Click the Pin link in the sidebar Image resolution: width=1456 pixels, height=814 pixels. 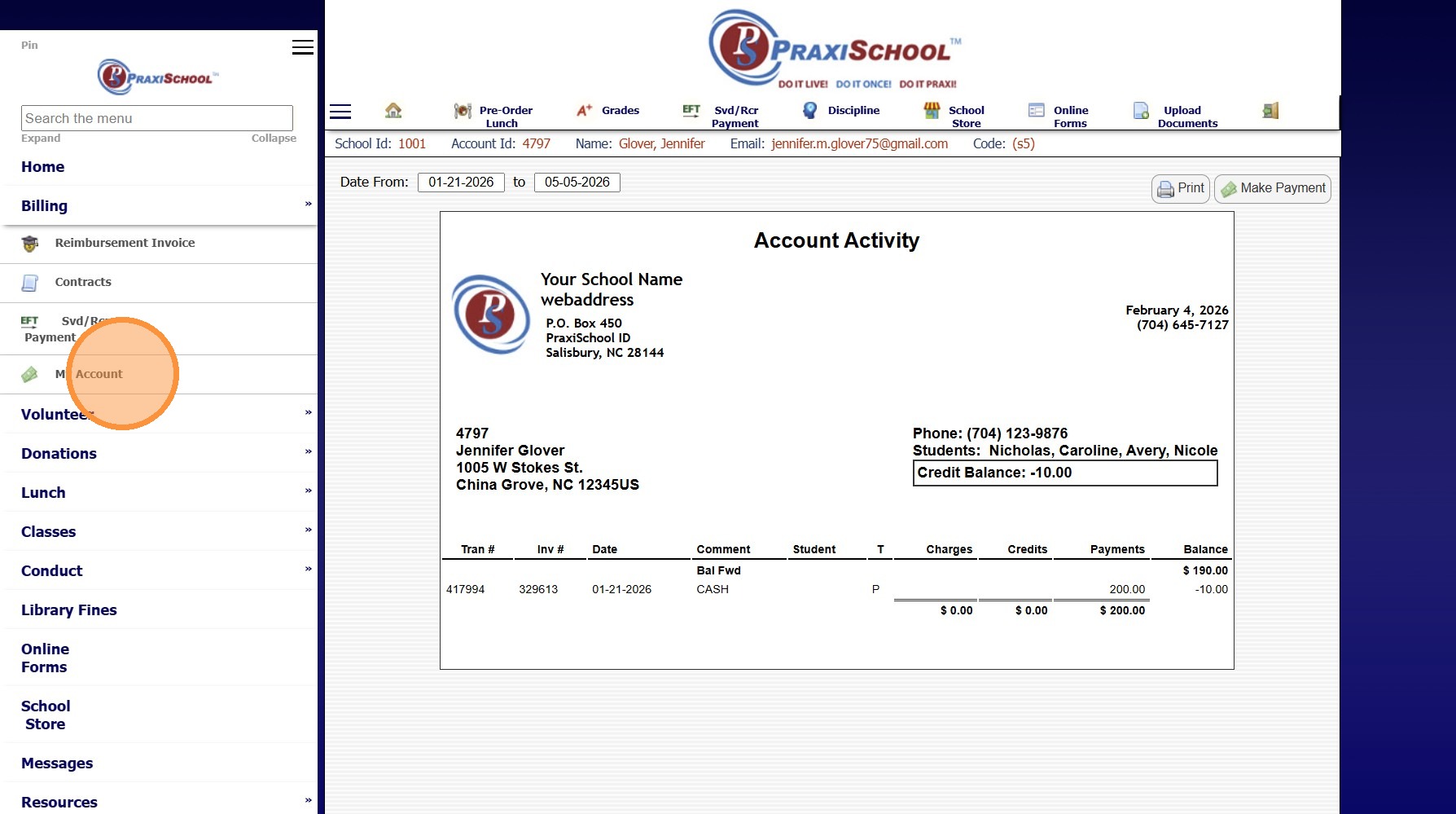29,46
